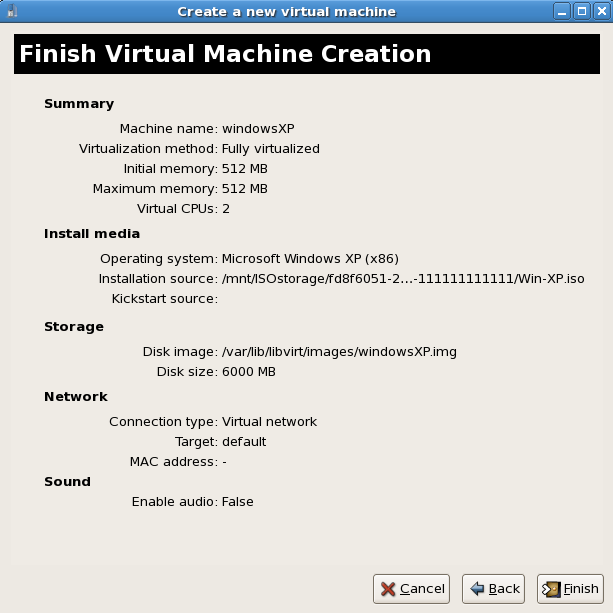Click the Fully virtualized method value
The height and width of the screenshot is (613, 613).
tap(271, 149)
